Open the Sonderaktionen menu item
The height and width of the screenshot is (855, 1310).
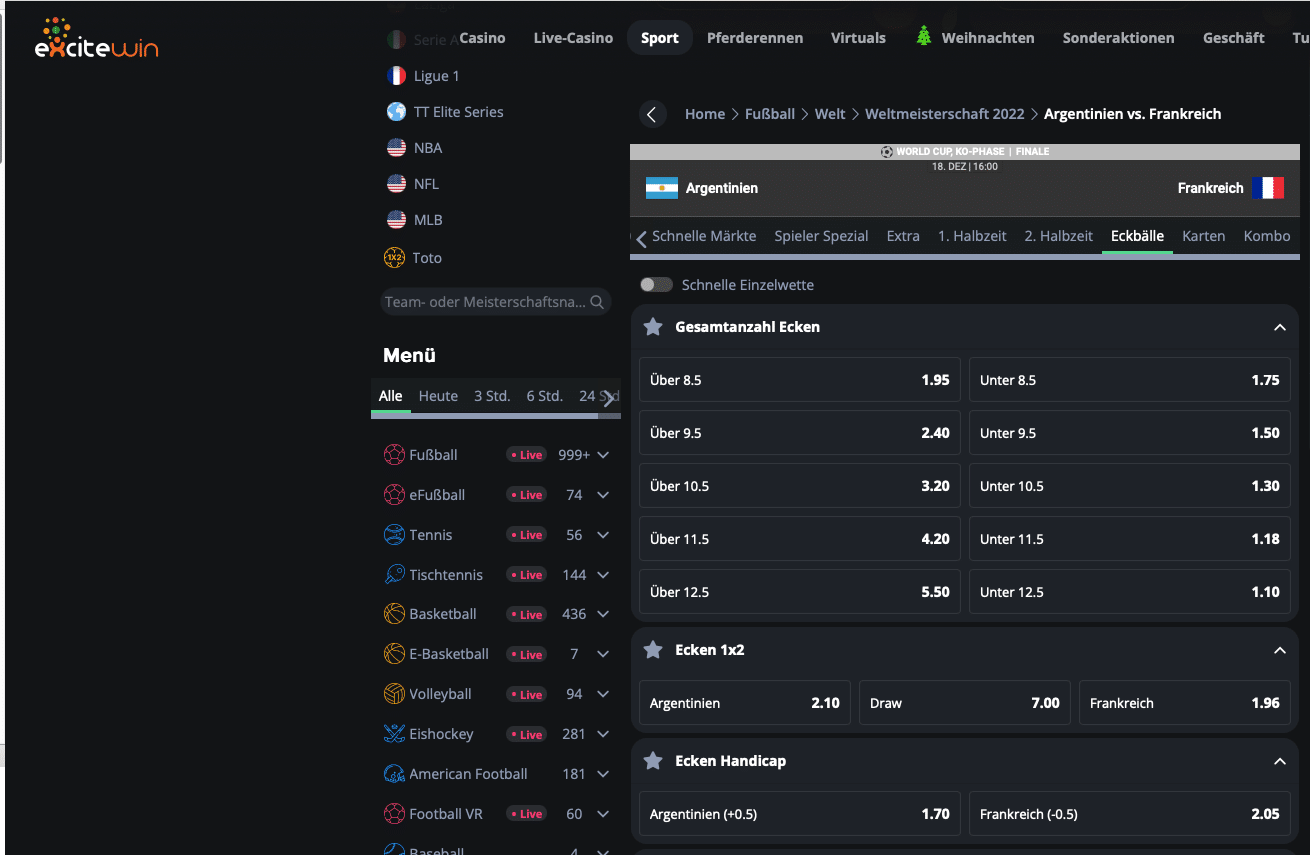1119,38
